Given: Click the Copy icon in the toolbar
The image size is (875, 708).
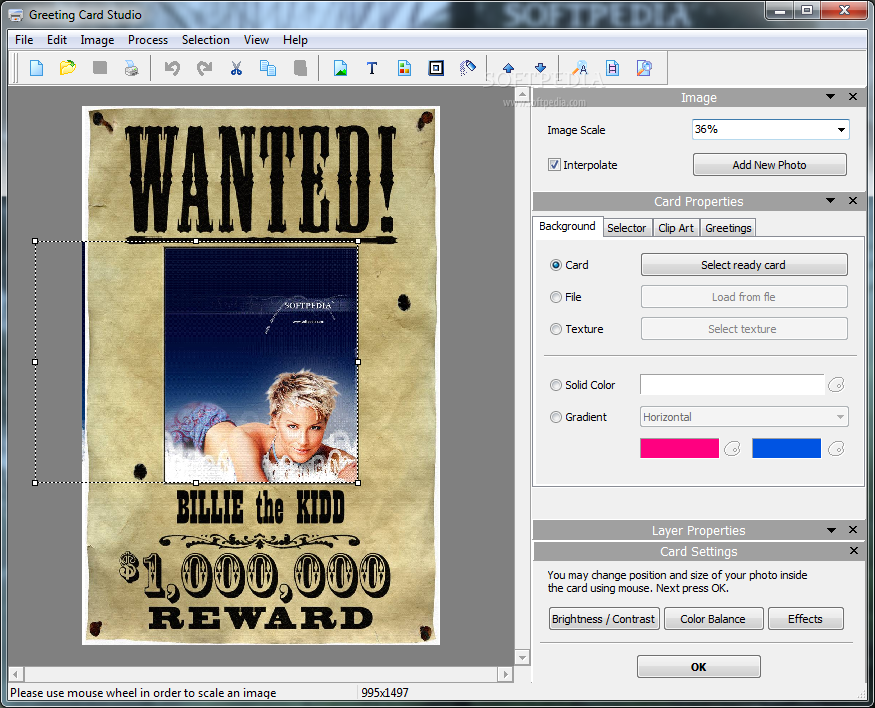Looking at the screenshot, I should [x=268, y=68].
